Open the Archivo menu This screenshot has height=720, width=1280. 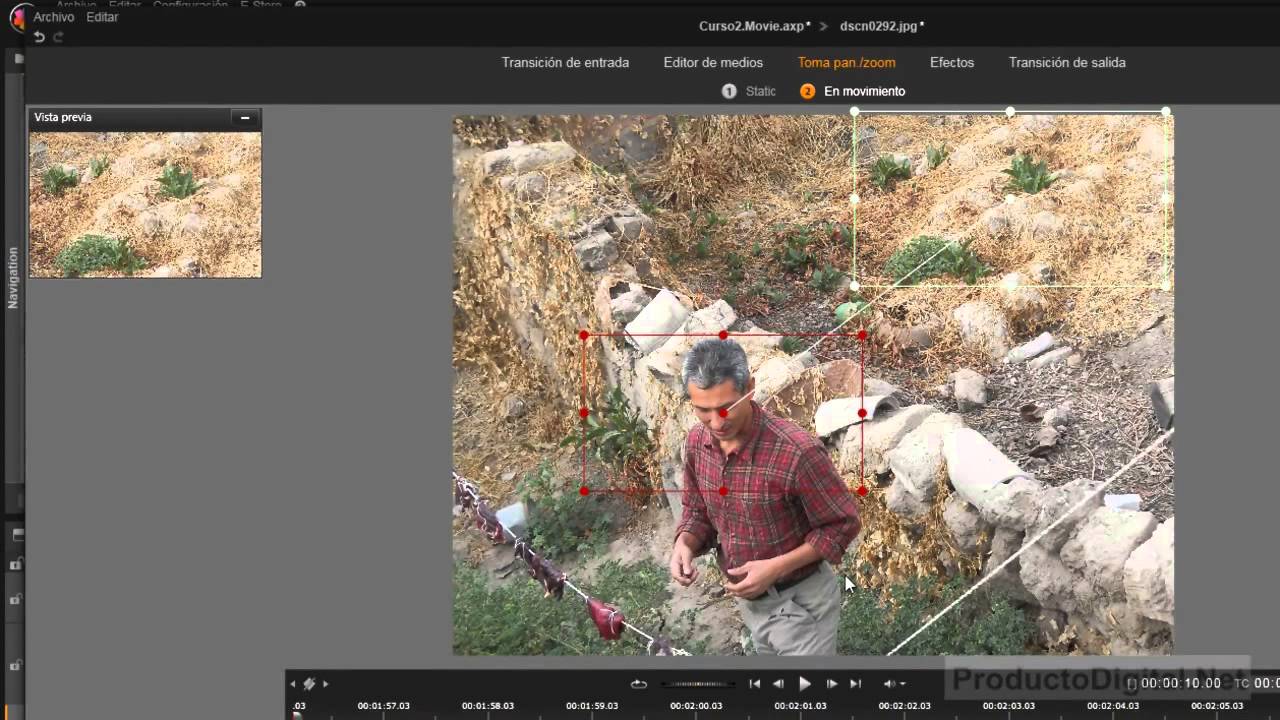[x=54, y=17]
